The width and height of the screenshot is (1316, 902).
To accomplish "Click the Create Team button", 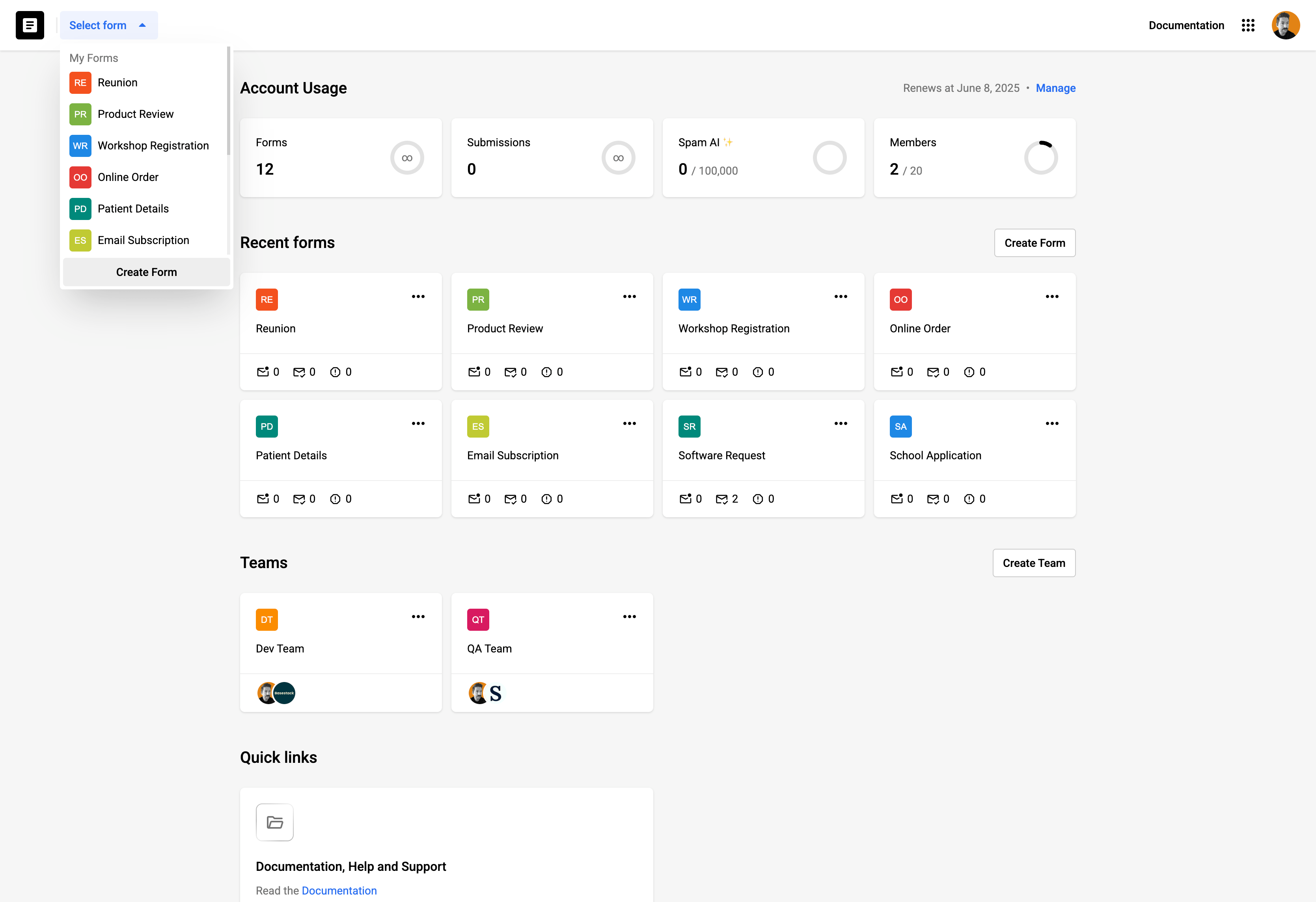I will point(1034,563).
